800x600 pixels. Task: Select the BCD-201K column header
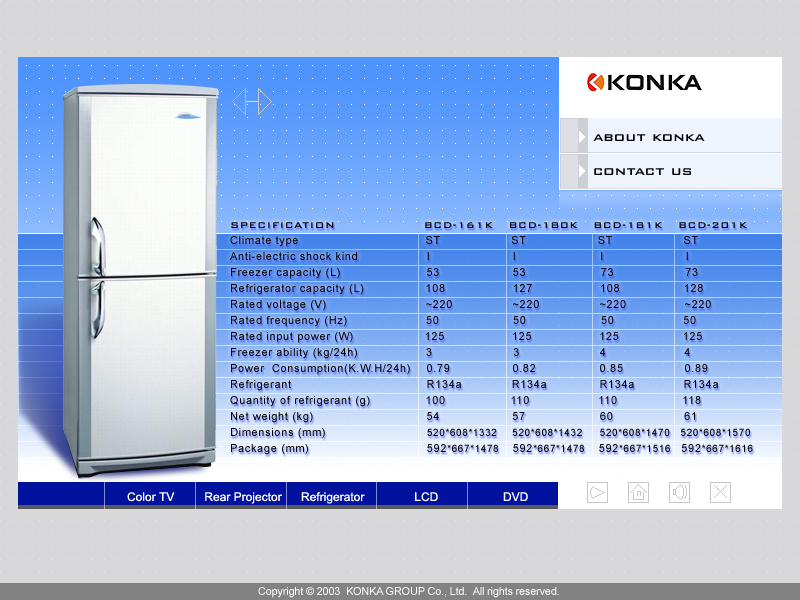click(713, 225)
